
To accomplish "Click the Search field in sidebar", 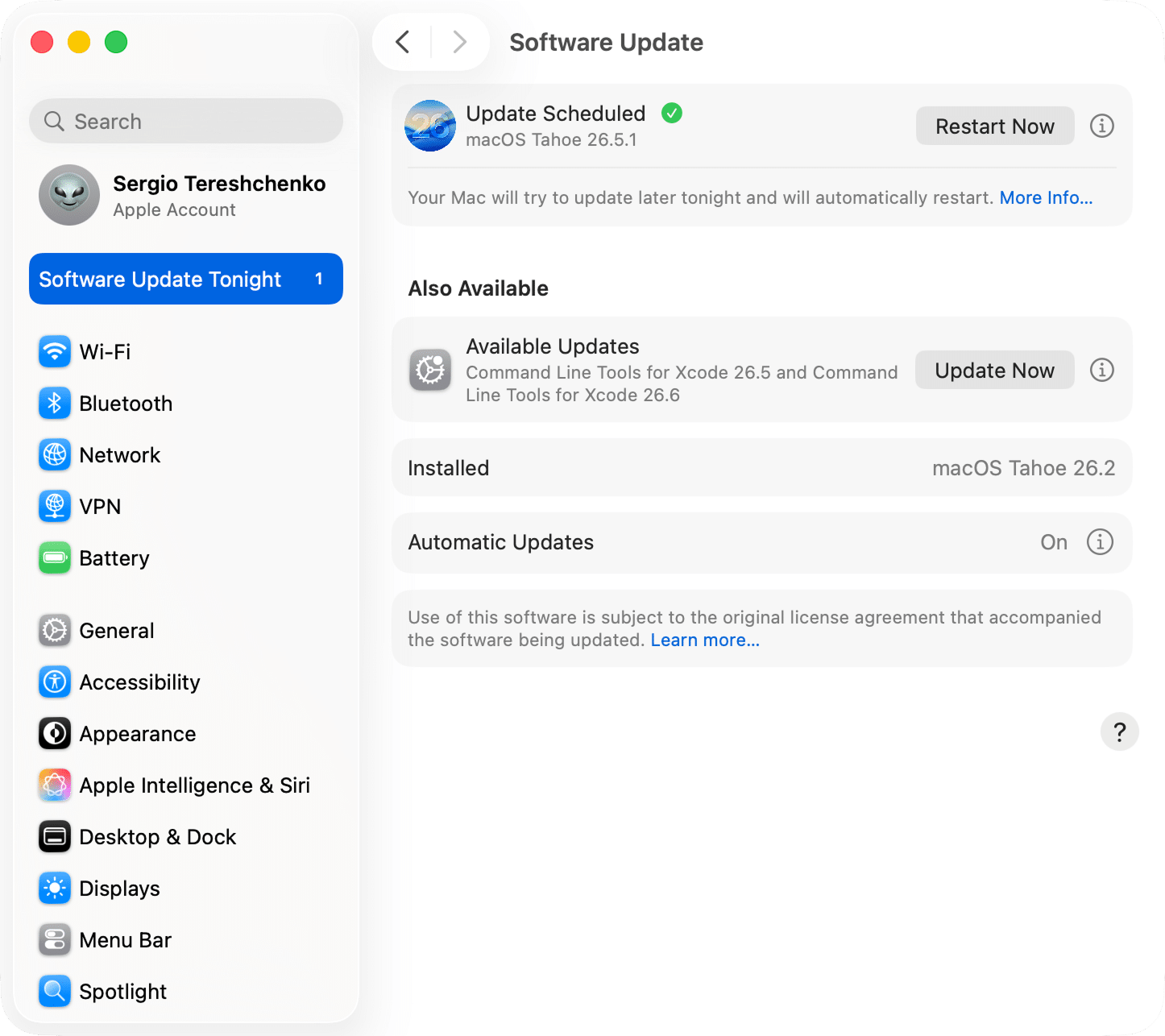I will click(x=186, y=121).
